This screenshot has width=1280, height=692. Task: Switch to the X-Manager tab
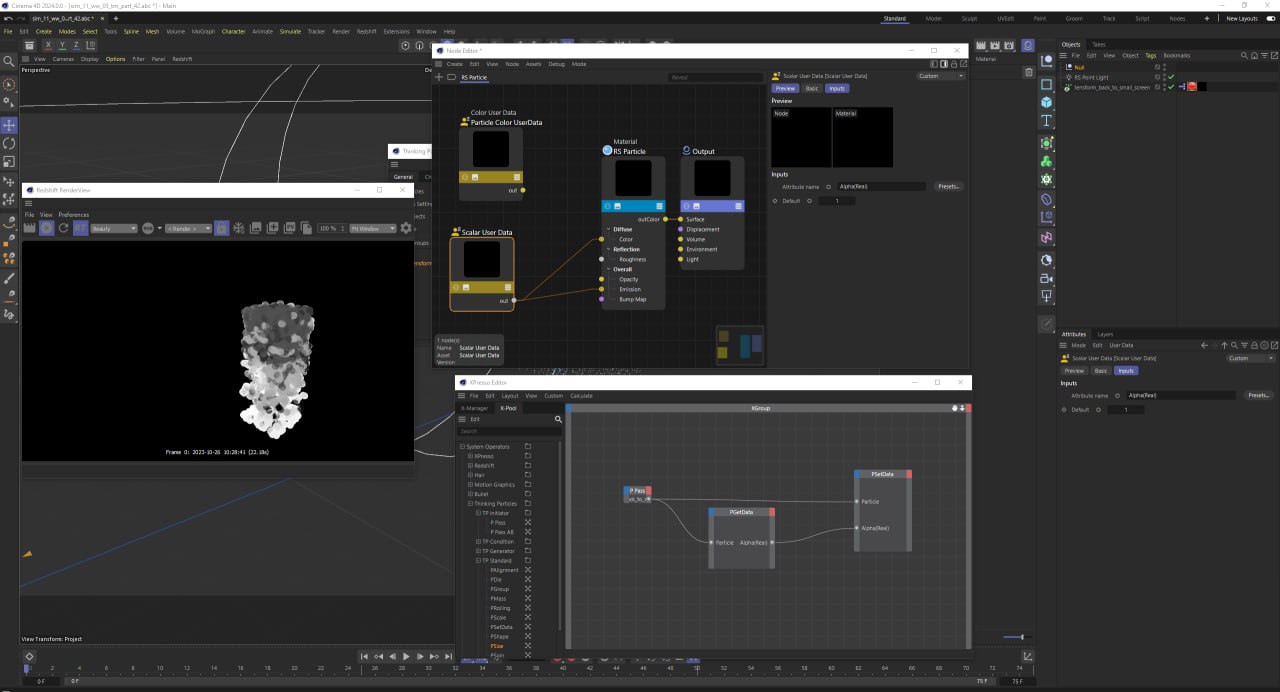(475, 408)
